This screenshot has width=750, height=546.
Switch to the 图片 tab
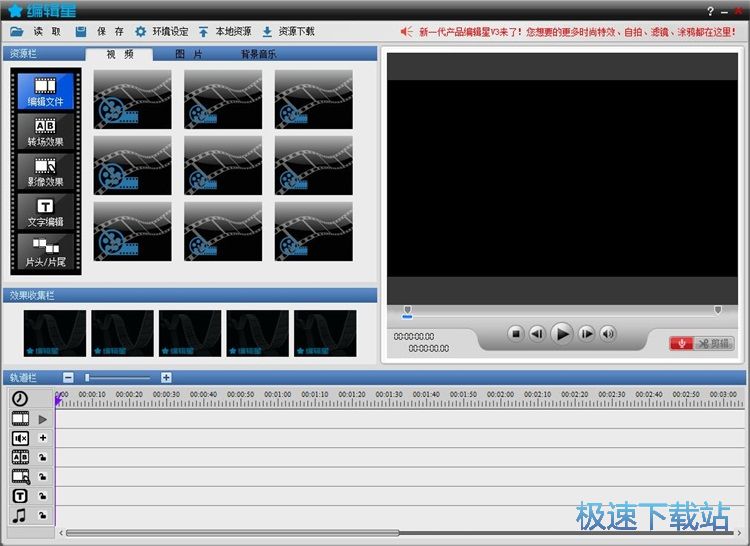click(188, 54)
